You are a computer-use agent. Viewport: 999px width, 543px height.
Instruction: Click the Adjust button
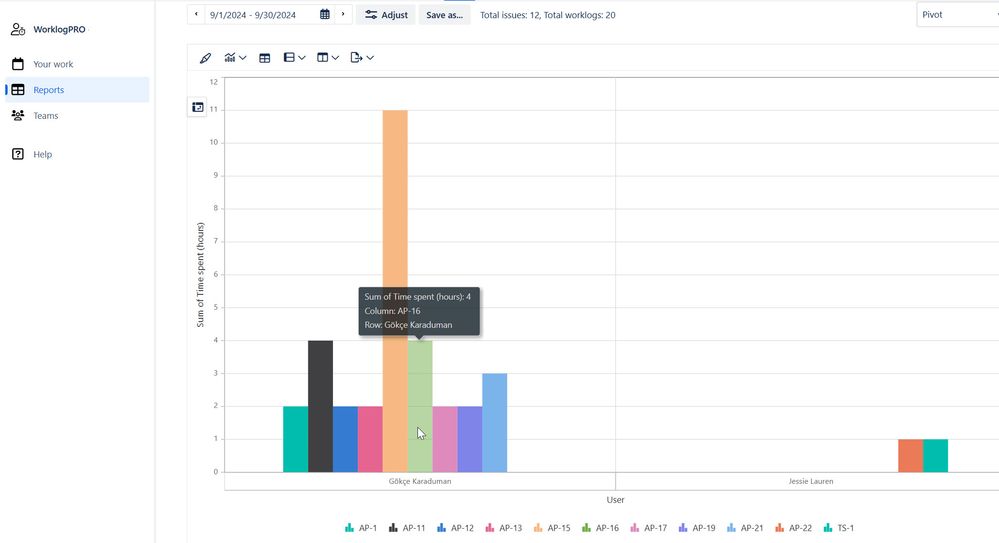(386, 15)
